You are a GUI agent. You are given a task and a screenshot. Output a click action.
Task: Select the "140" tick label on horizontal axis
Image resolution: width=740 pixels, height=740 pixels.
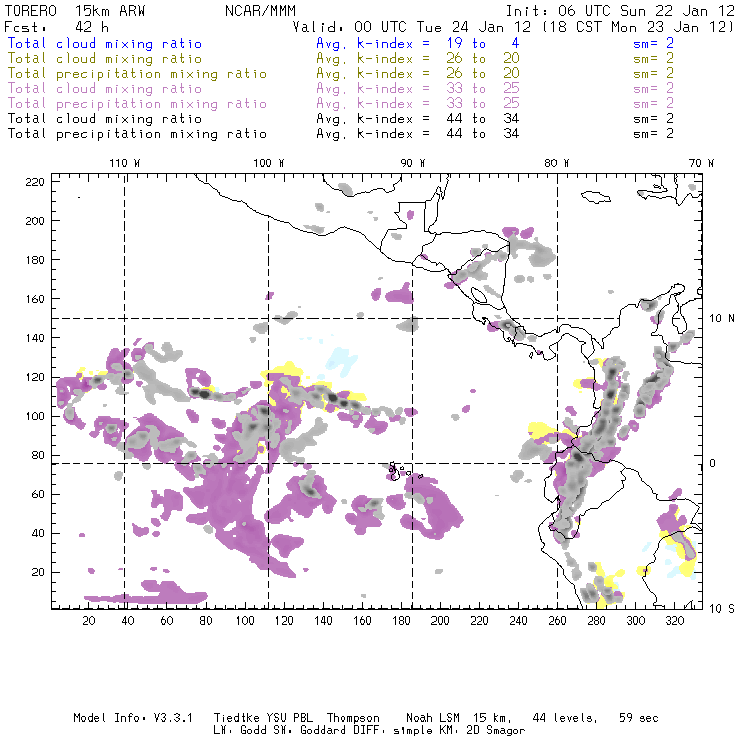click(323, 621)
